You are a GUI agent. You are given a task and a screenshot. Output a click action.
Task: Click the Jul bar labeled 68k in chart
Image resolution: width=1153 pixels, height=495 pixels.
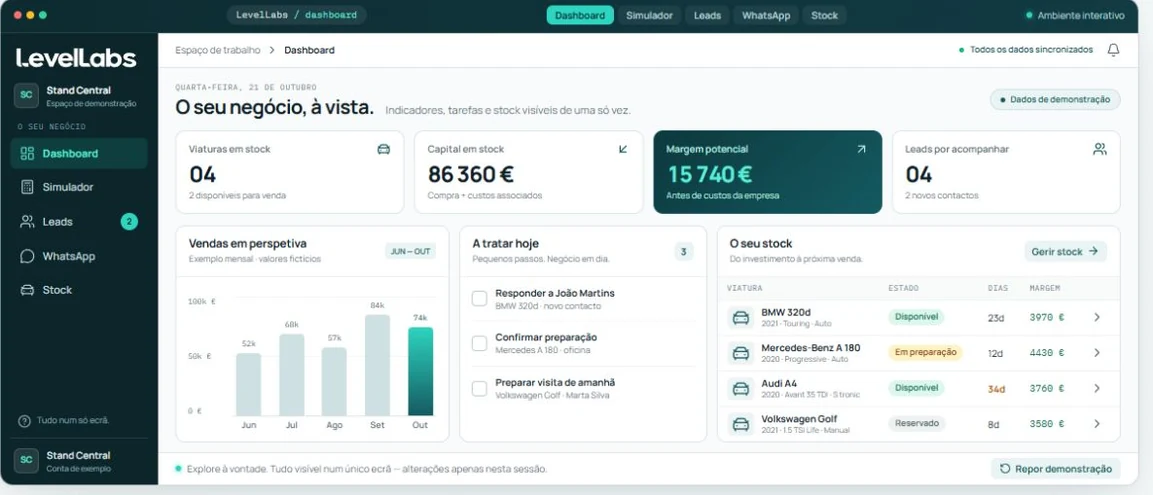pos(291,375)
